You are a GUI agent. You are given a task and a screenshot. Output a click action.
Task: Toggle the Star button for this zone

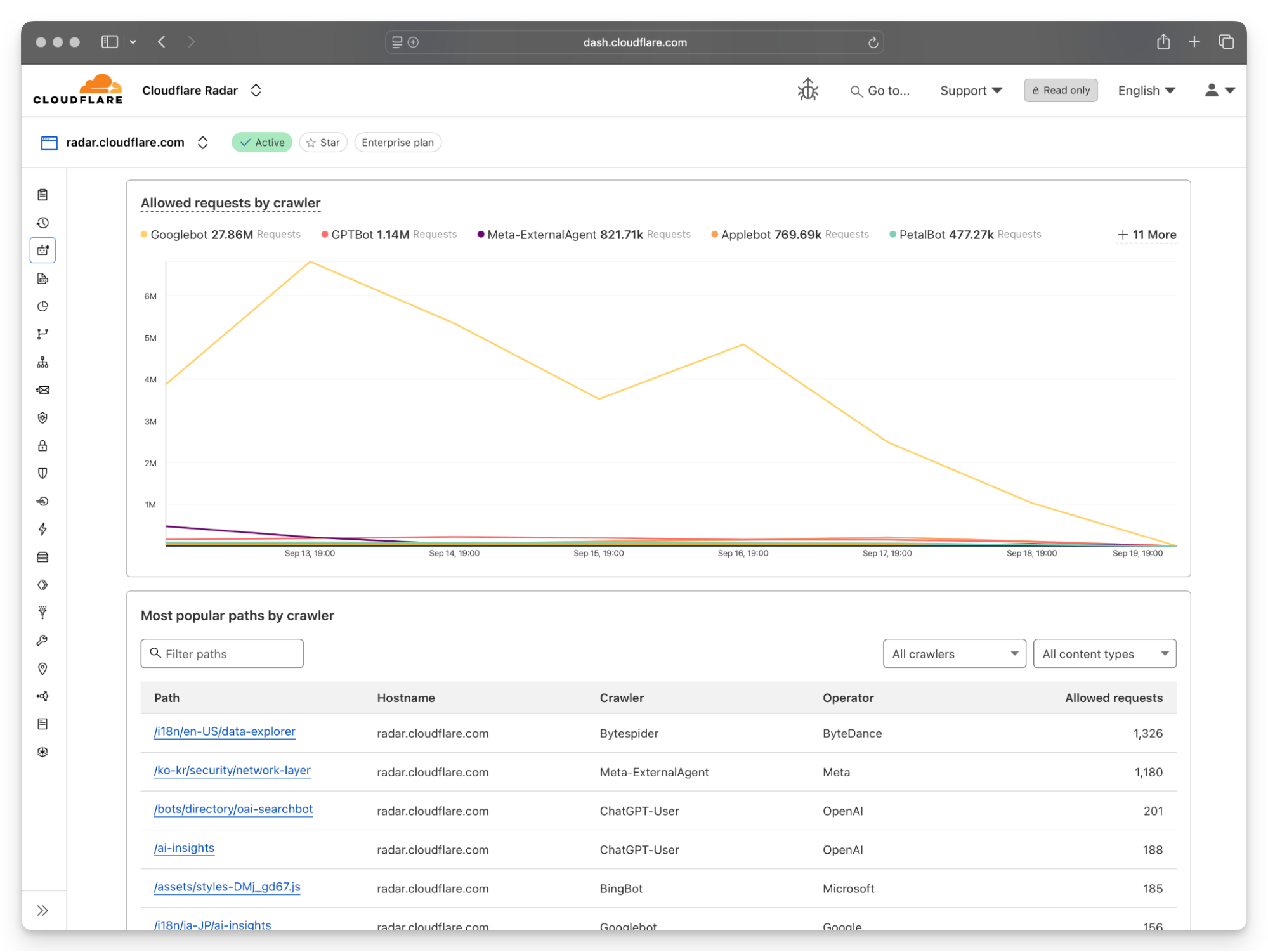[323, 143]
